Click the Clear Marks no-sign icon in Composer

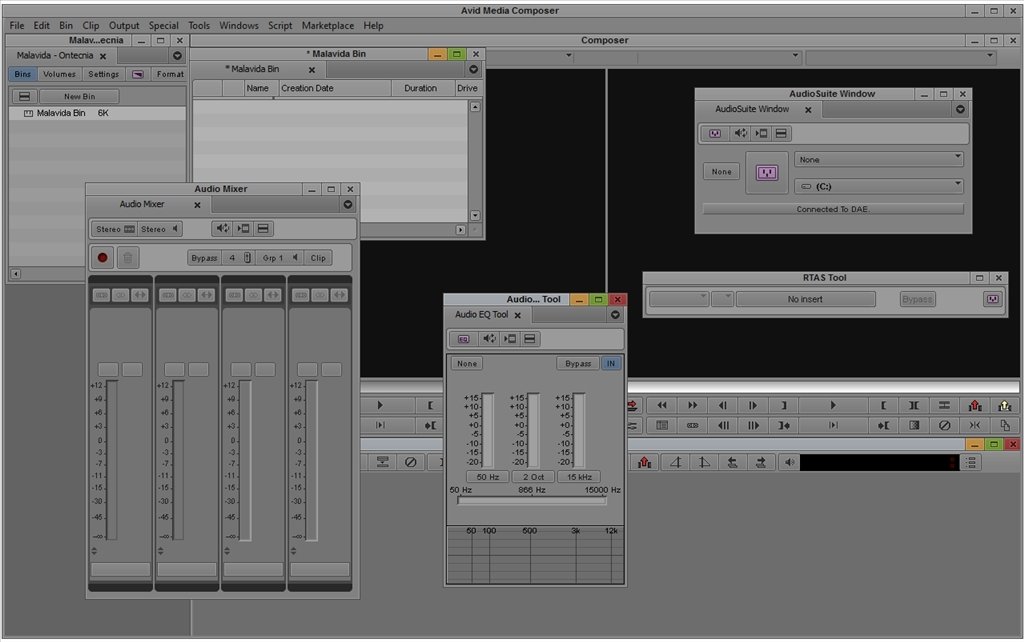pos(944,425)
